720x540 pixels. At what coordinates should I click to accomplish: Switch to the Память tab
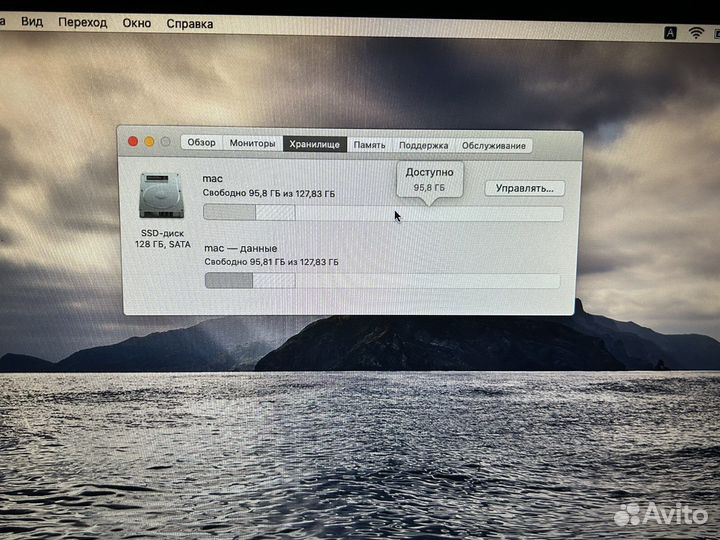pyautogui.click(x=369, y=145)
